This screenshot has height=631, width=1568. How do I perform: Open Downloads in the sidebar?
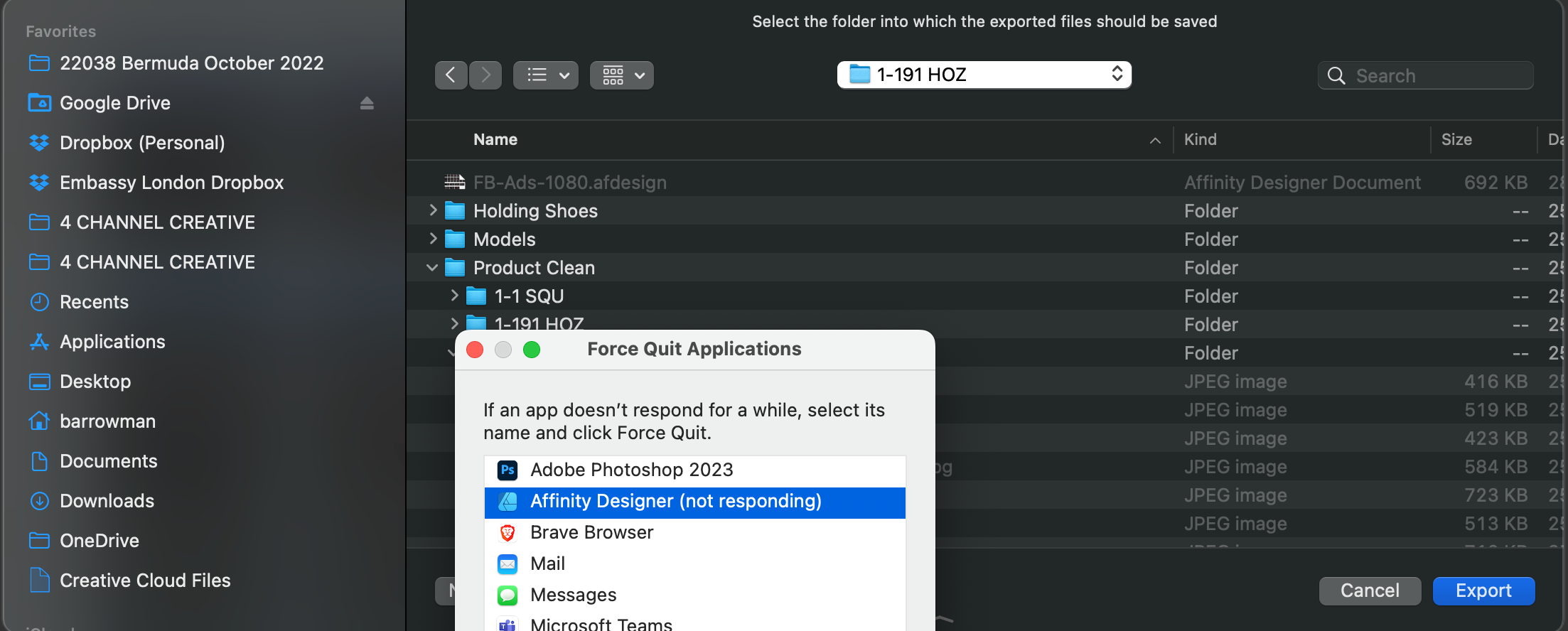coord(107,501)
